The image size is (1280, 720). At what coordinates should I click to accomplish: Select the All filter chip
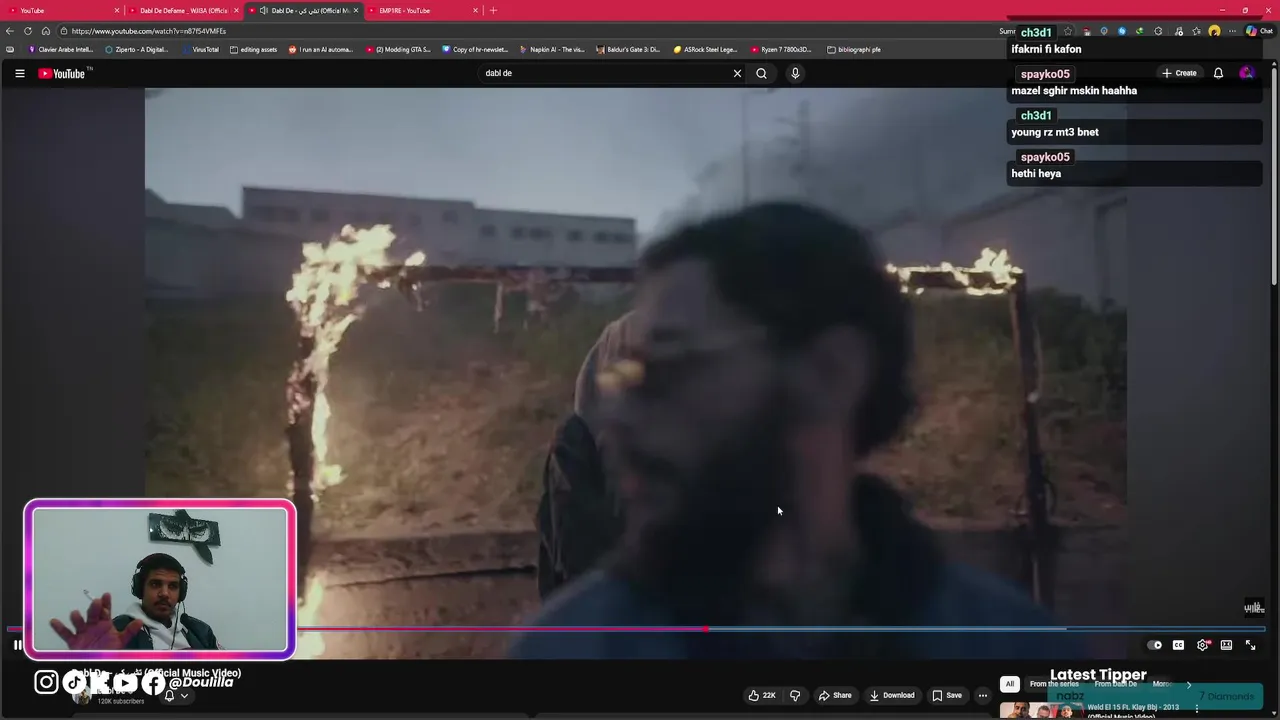[x=1010, y=684]
